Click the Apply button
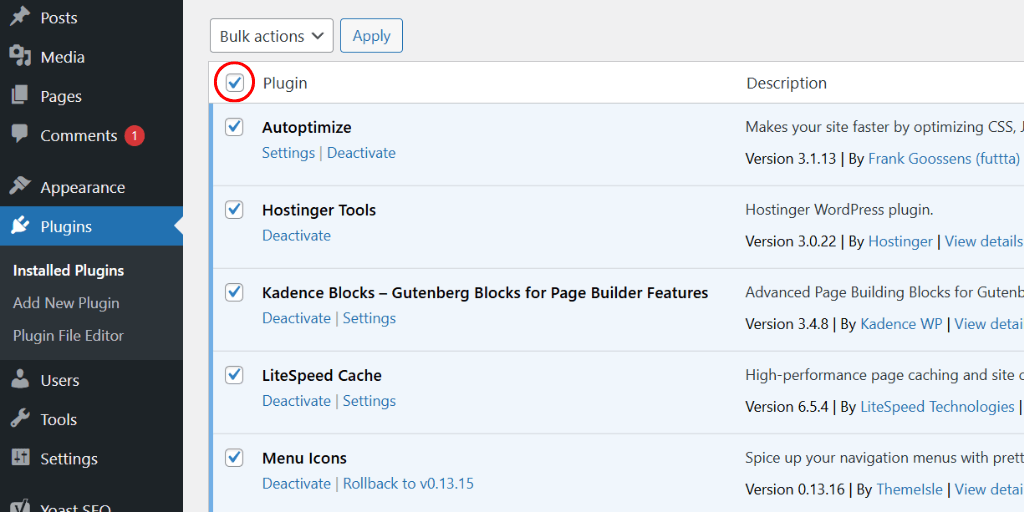The height and width of the screenshot is (512, 1024). (x=372, y=36)
